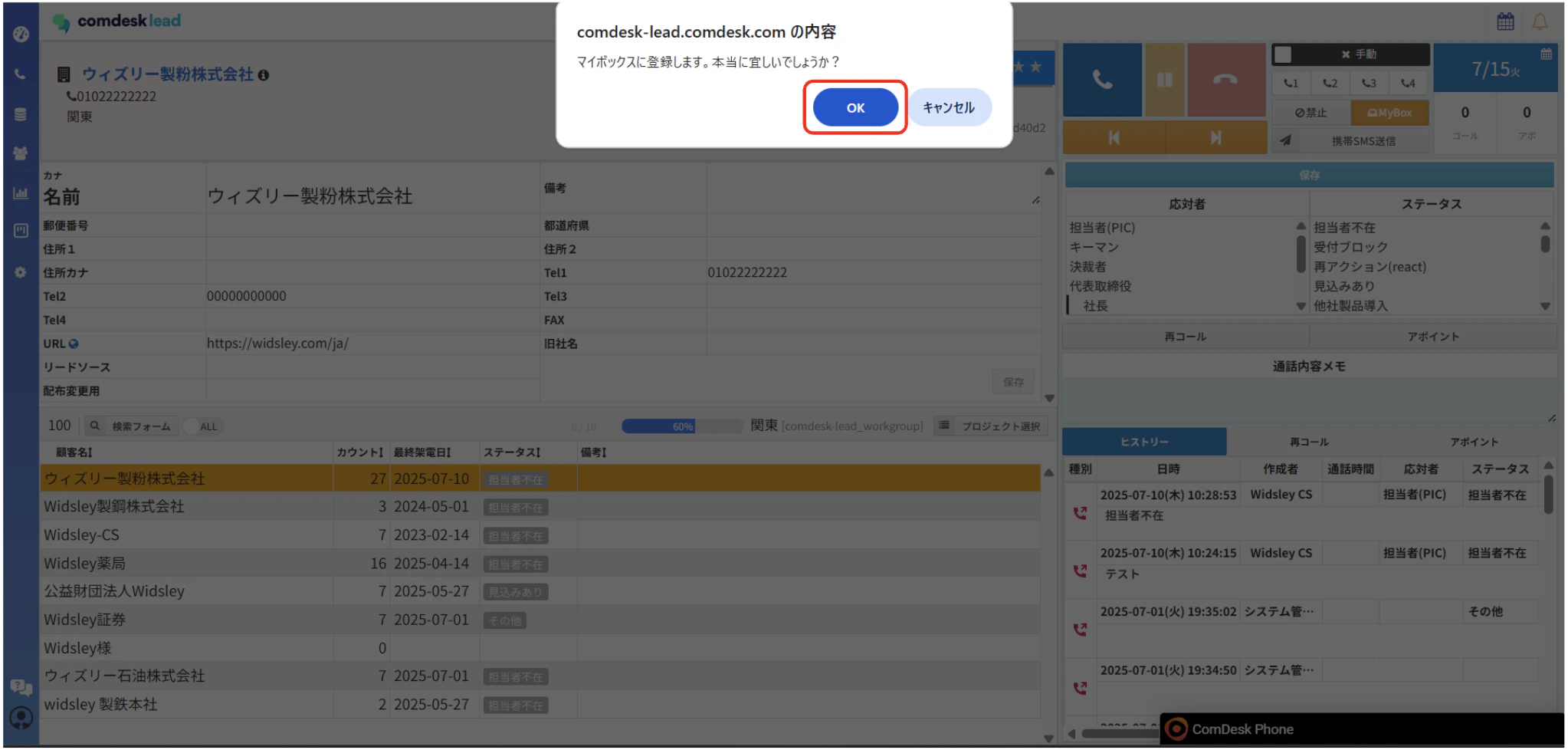Image resolution: width=1568 pixels, height=750 pixels.
Task: Click the 備考 notes field in details
Action: click(x=873, y=189)
